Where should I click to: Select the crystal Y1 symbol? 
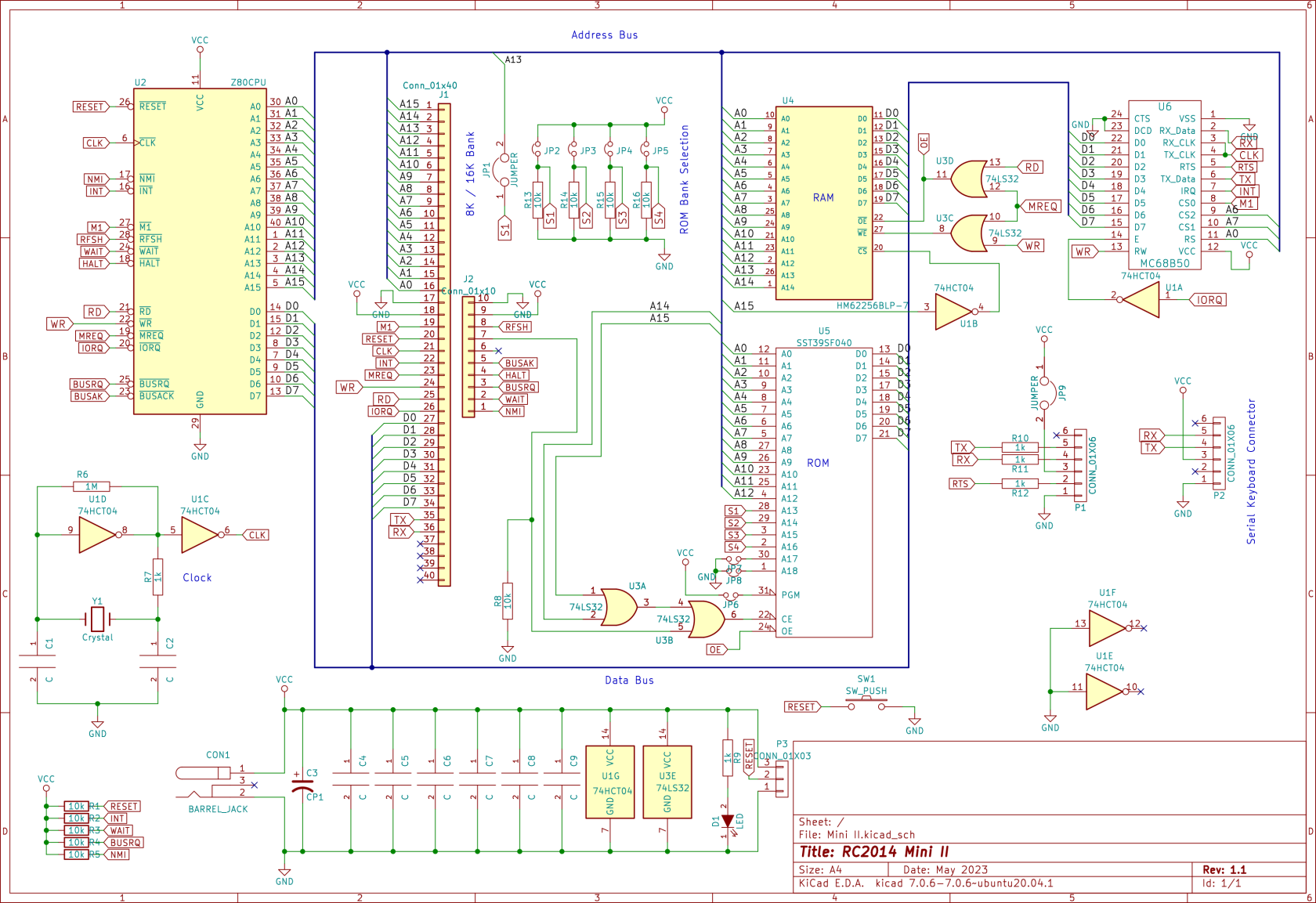(97, 619)
